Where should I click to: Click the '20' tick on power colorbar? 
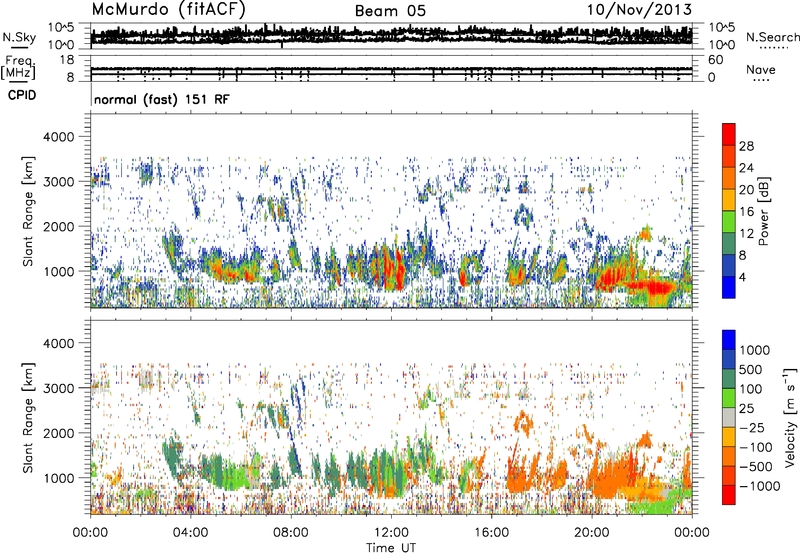[746, 190]
